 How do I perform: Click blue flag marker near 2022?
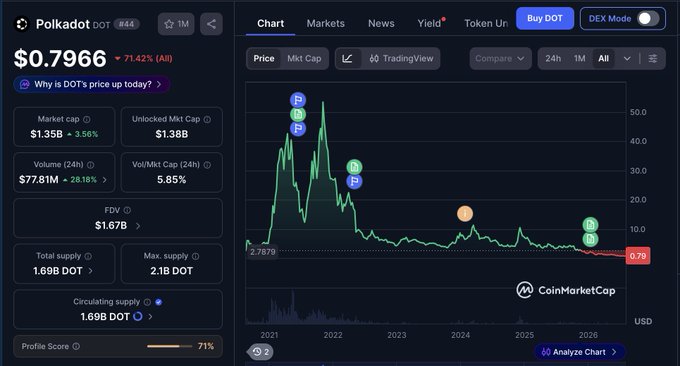pyautogui.click(x=354, y=181)
